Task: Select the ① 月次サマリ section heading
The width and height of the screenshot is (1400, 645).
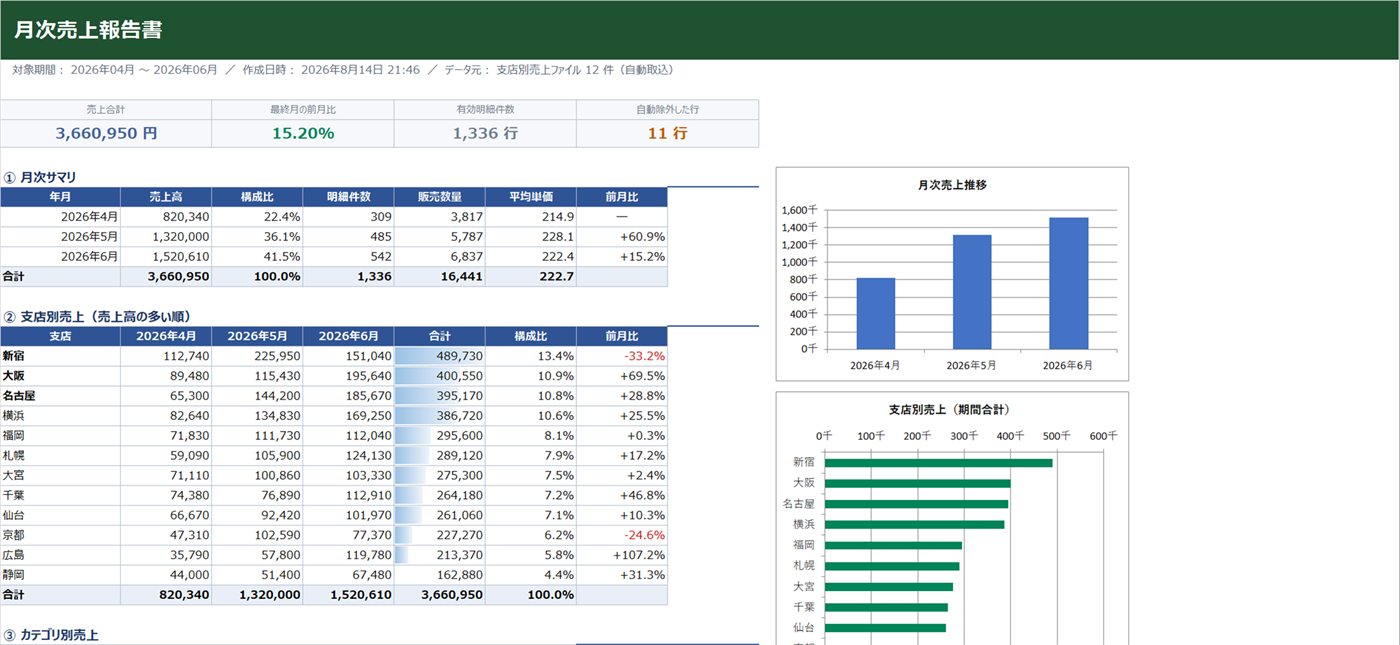Action: [40, 177]
